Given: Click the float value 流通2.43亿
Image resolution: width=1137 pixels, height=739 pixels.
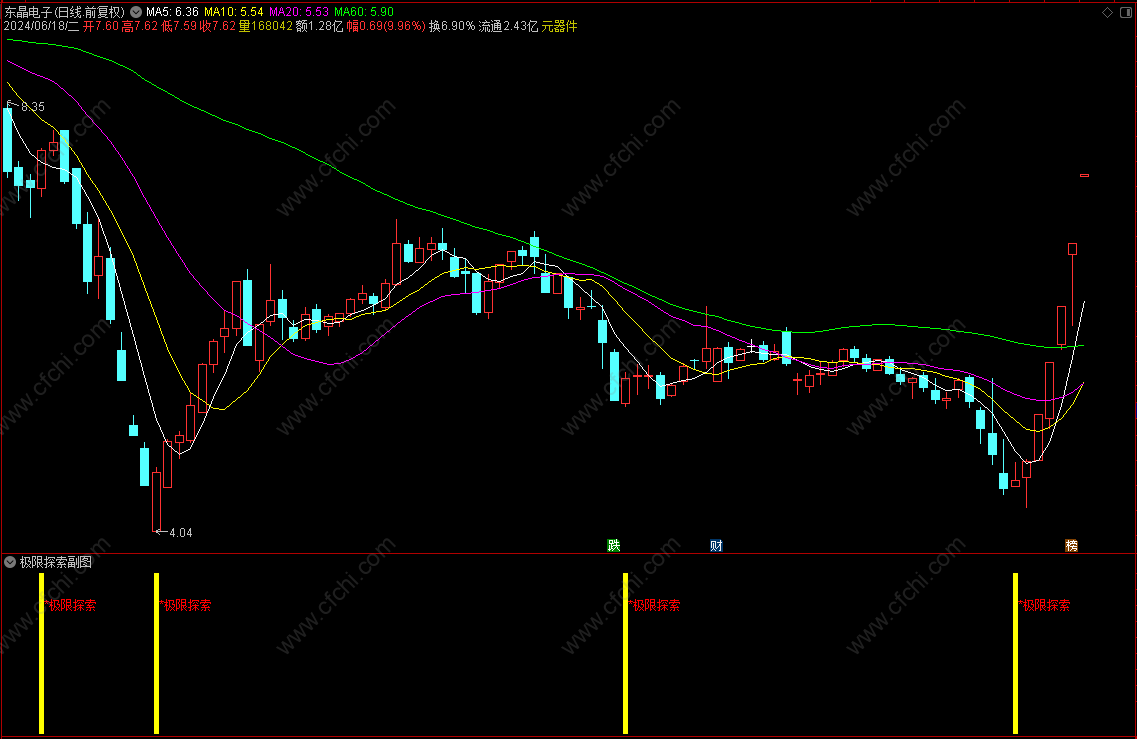Looking at the screenshot, I should [508, 27].
